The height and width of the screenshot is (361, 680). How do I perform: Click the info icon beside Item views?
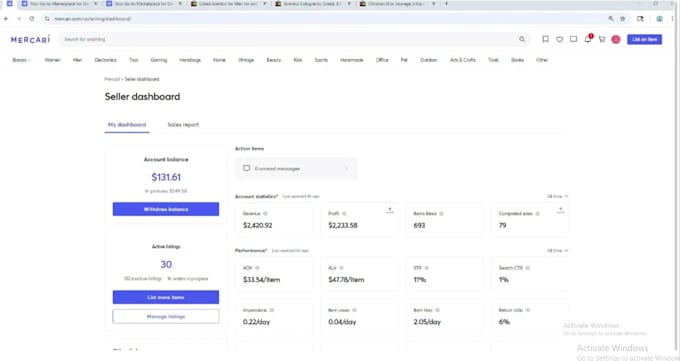point(354,310)
